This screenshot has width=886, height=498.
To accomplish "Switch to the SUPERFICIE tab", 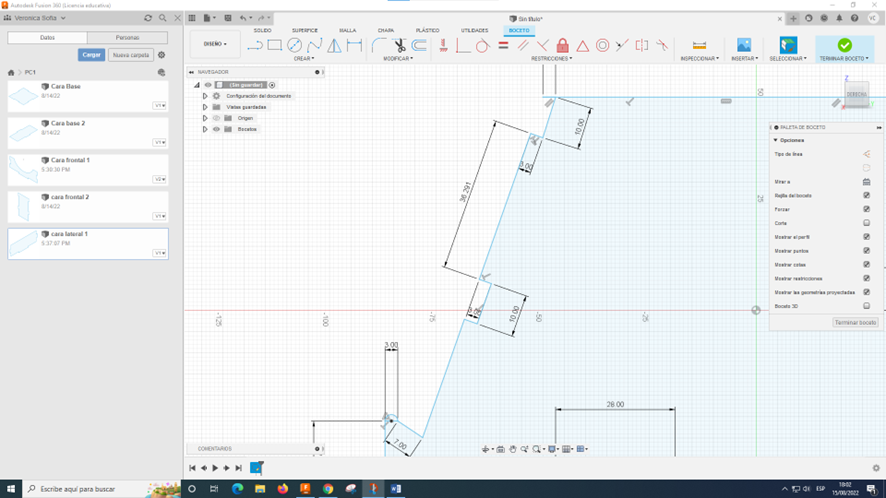I will [305, 31].
